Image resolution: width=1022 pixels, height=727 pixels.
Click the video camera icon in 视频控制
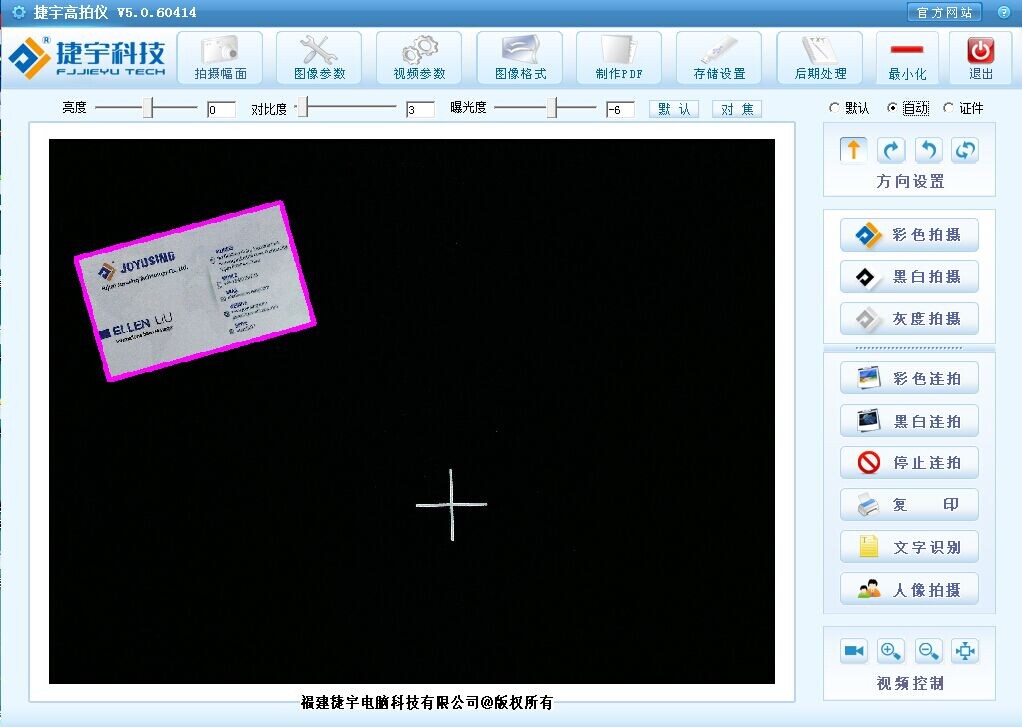854,651
